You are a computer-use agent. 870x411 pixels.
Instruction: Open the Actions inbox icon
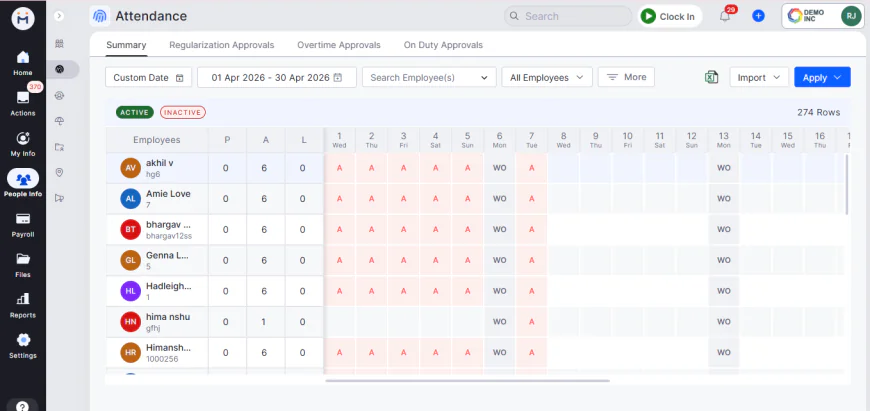22,99
